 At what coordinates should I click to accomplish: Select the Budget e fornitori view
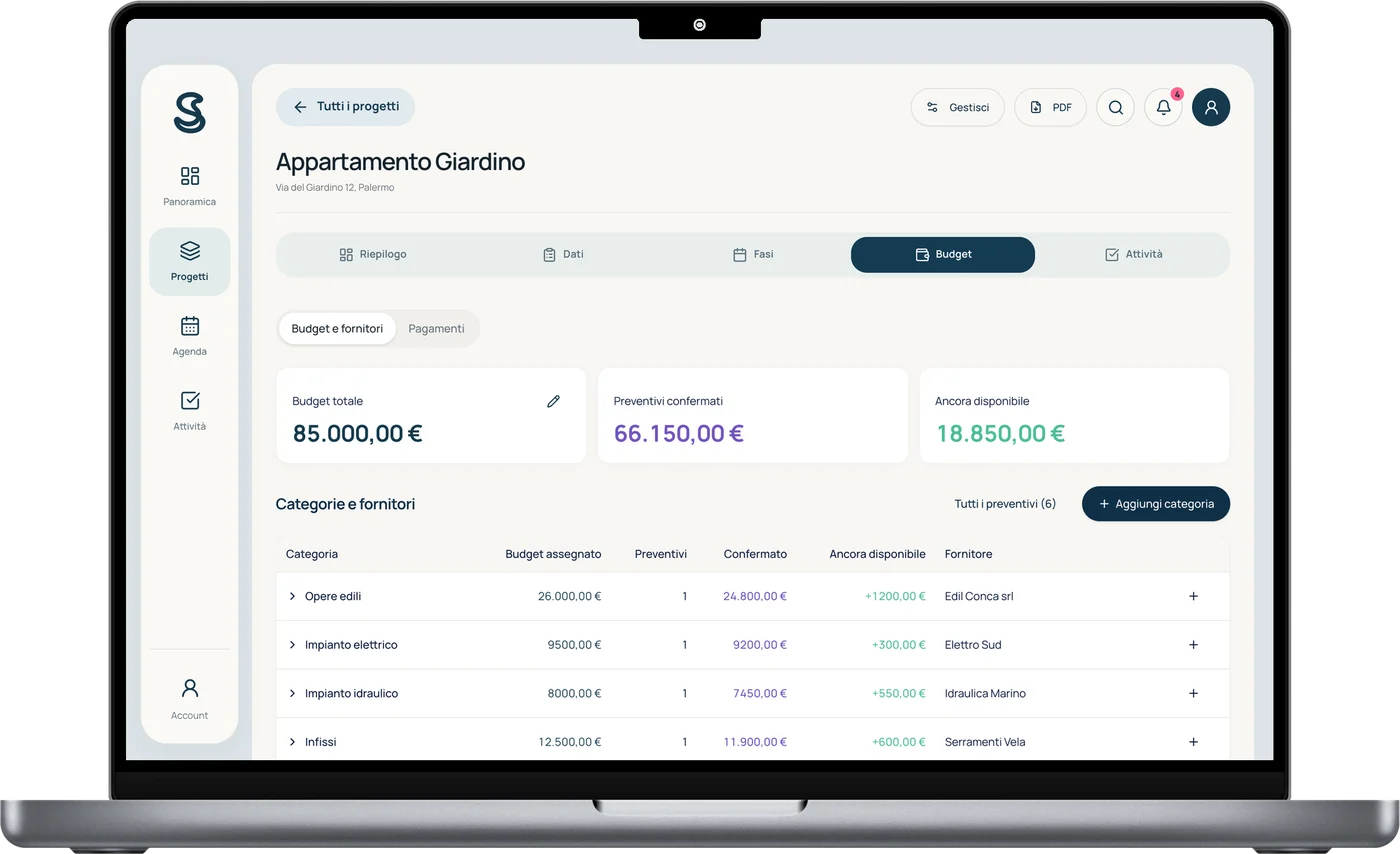337,329
